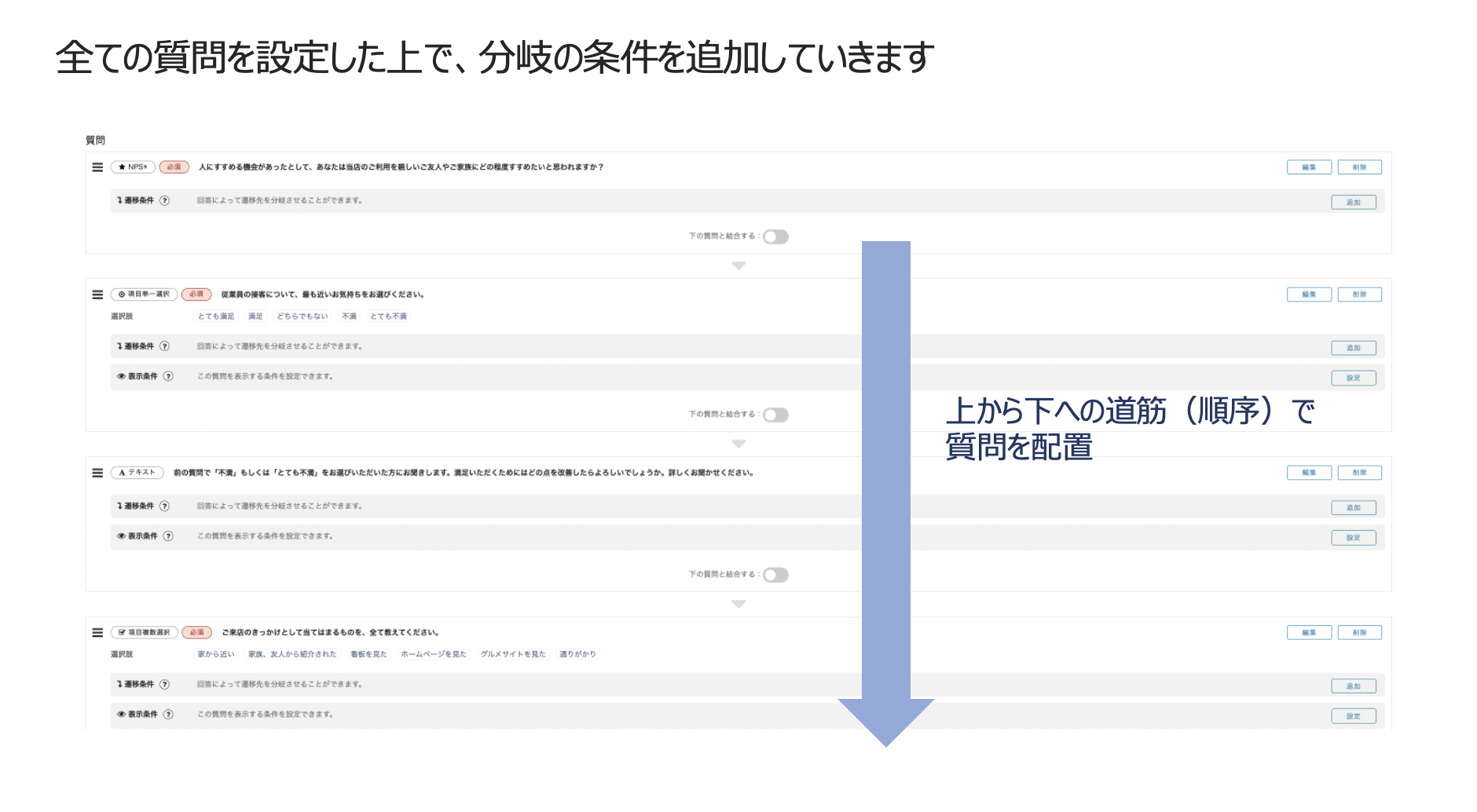Click the NPS★ question type badge
This screenshot has width=1477, height=812.
pyautogui.click(x=132, y=166)
